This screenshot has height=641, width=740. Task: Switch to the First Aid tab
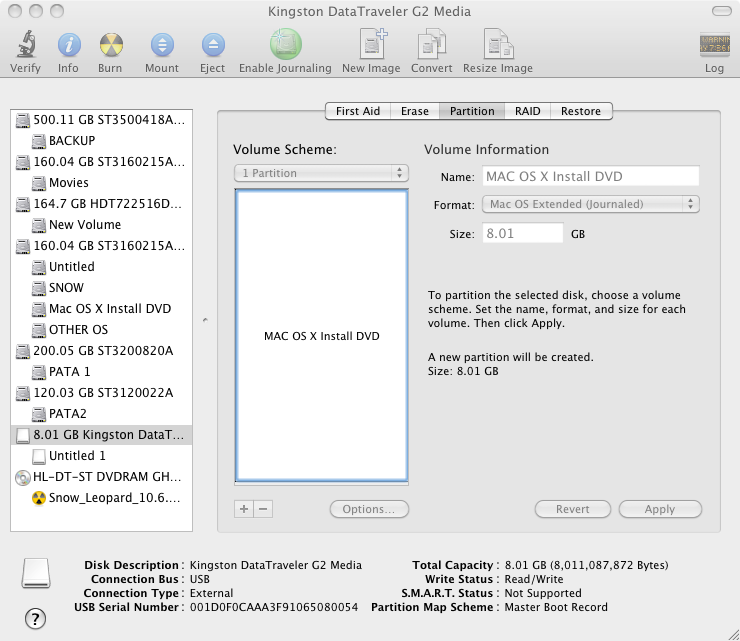358,111
